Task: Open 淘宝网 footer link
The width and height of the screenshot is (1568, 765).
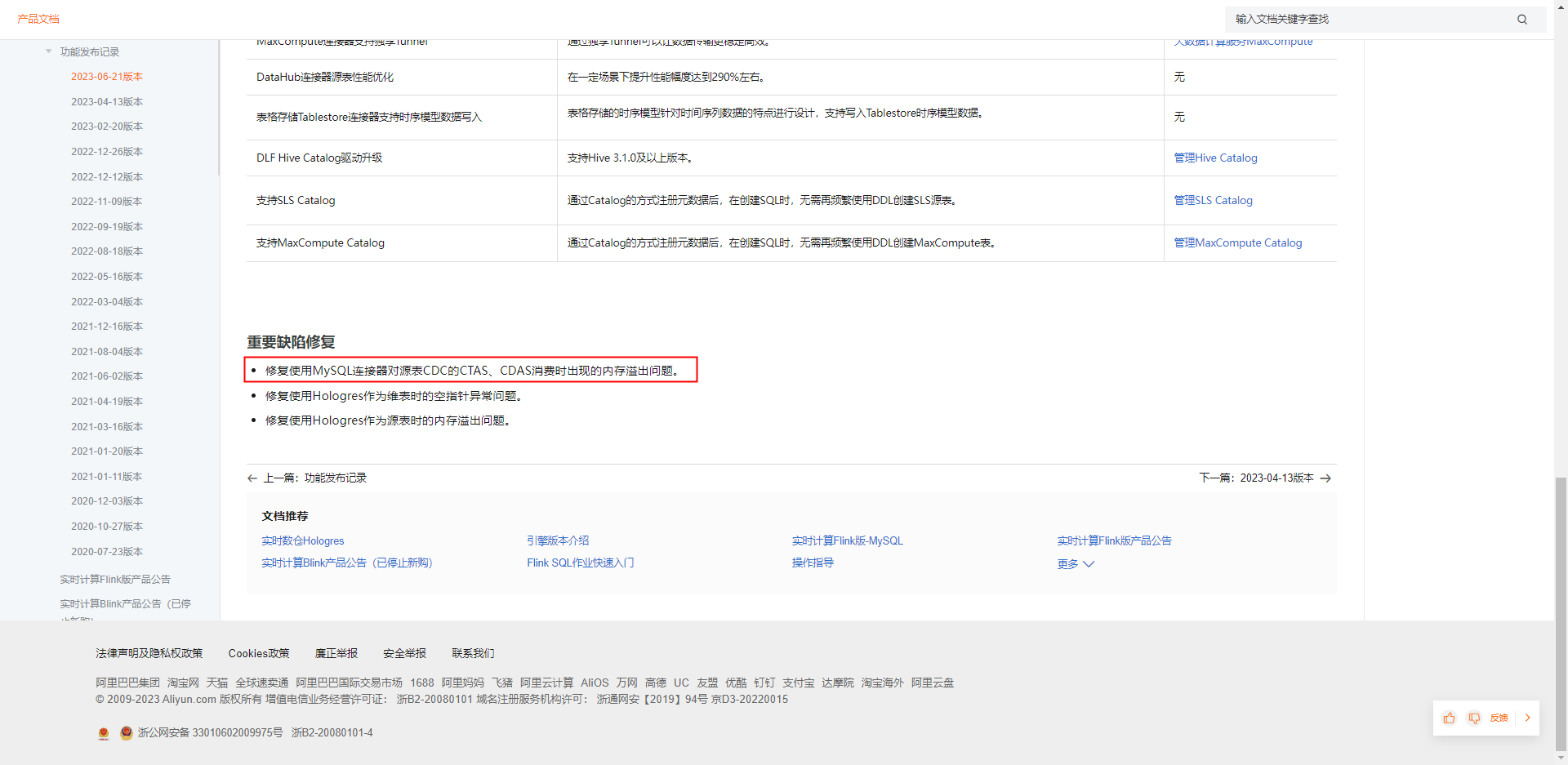Action: [183, 683]
